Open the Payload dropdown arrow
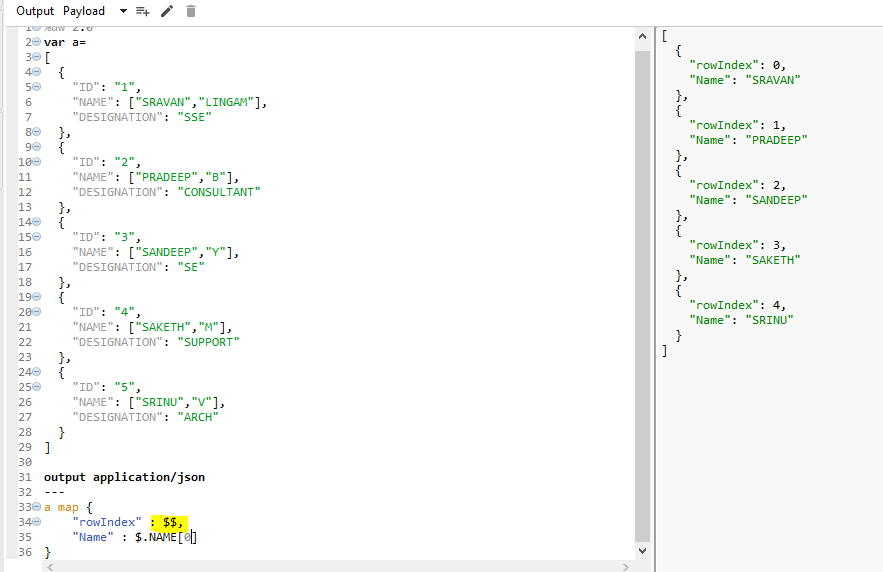This screenshot has width=883, height=572. [123, 11]
